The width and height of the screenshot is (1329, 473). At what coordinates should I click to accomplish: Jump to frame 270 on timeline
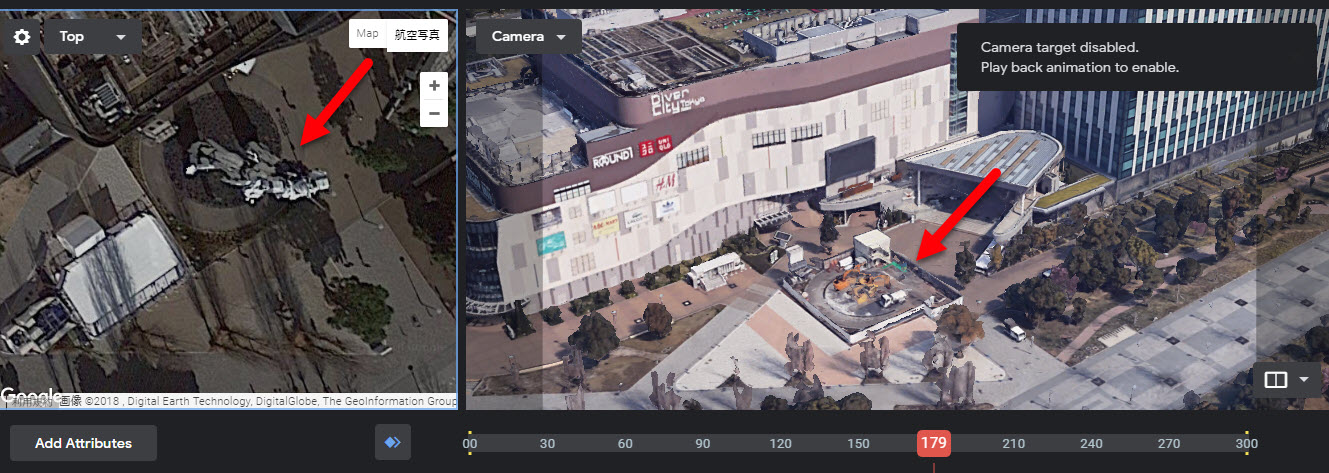click(1169, 443)
